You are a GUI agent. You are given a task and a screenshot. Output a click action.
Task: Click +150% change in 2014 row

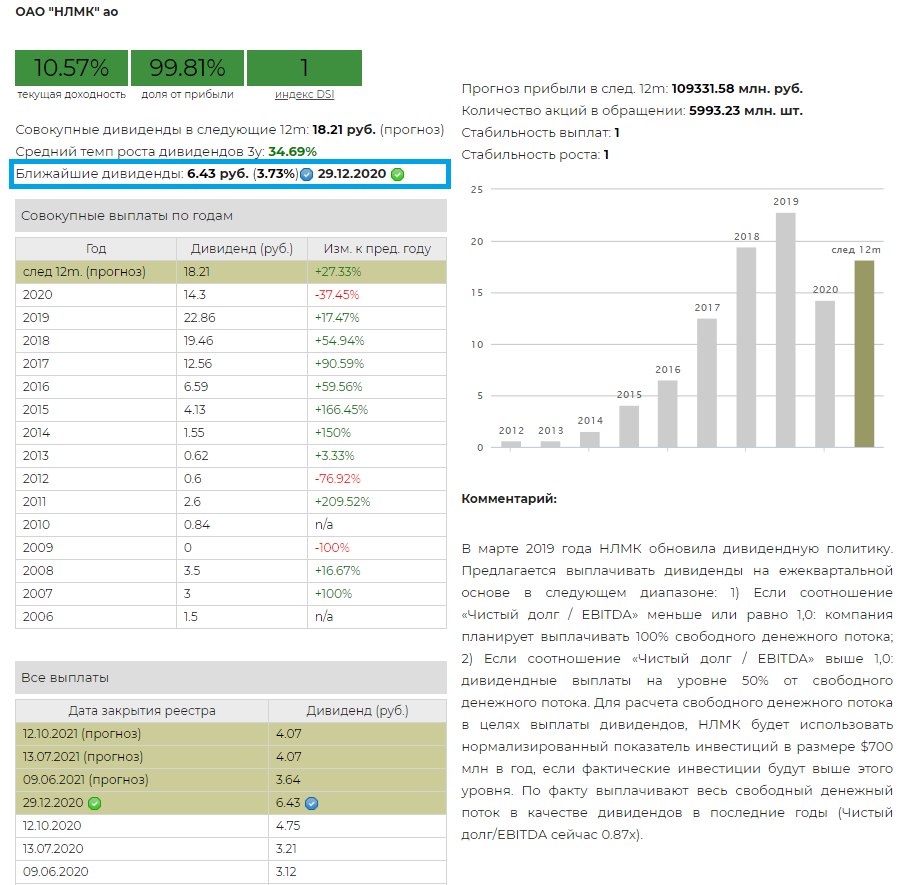pos(332,433)
